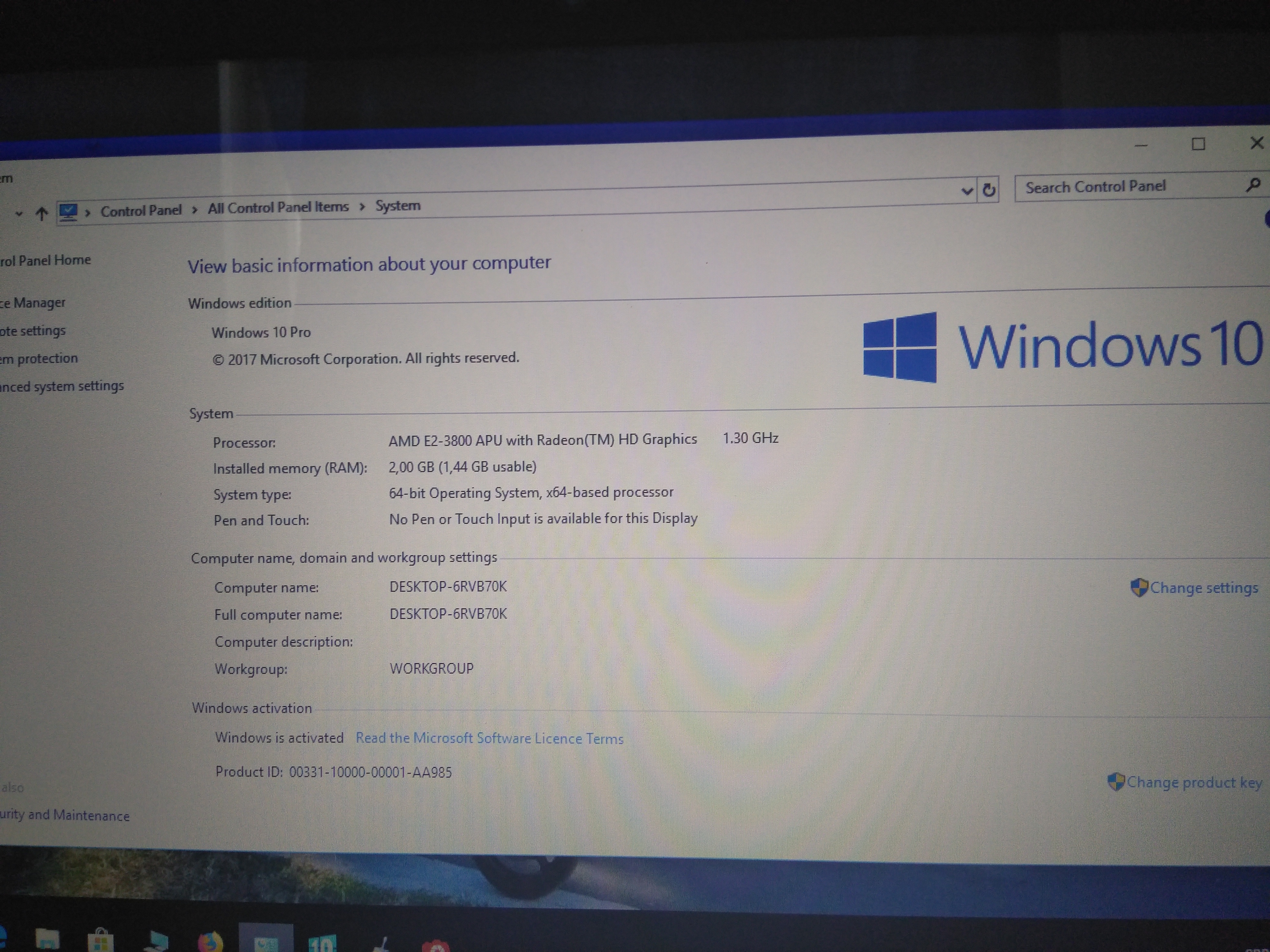Click the 2017 Microsoft Corporation copyright text
Viewport: 1270px width, 952px height.
tap(365, 359)
